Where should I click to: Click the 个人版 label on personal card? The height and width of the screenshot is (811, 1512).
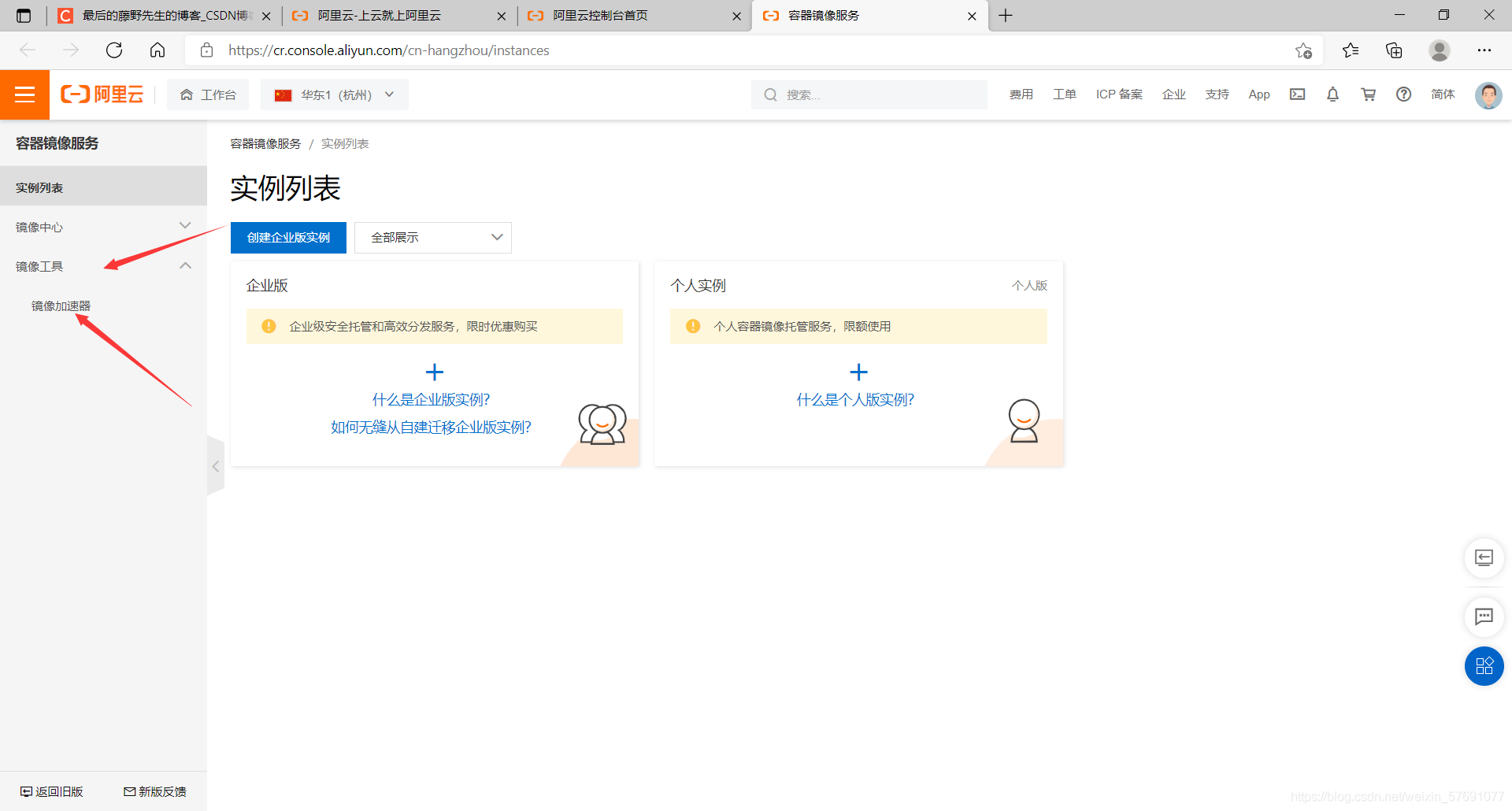point(1029,286)
